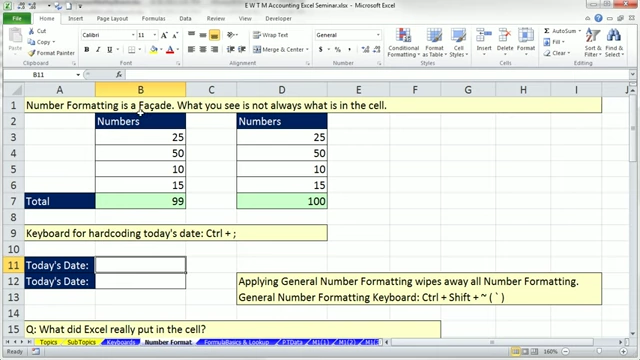This screenshot has height=360, width=640.
Task: Open Clear dropdown in Editing group
Action: [557, 53]
